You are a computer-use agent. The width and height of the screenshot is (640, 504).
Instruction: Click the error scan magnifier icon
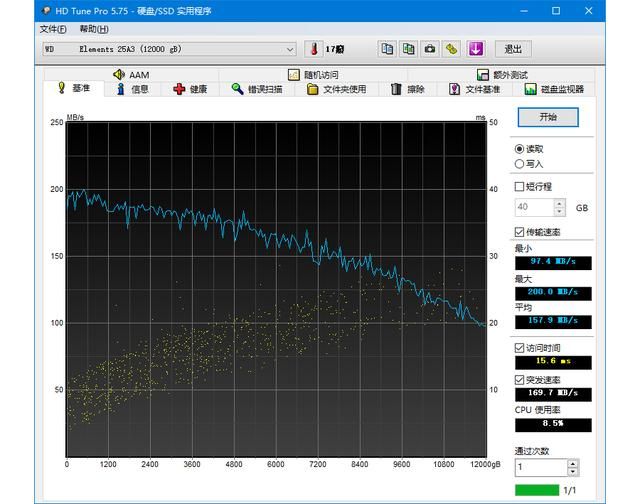tap(238, 89)
